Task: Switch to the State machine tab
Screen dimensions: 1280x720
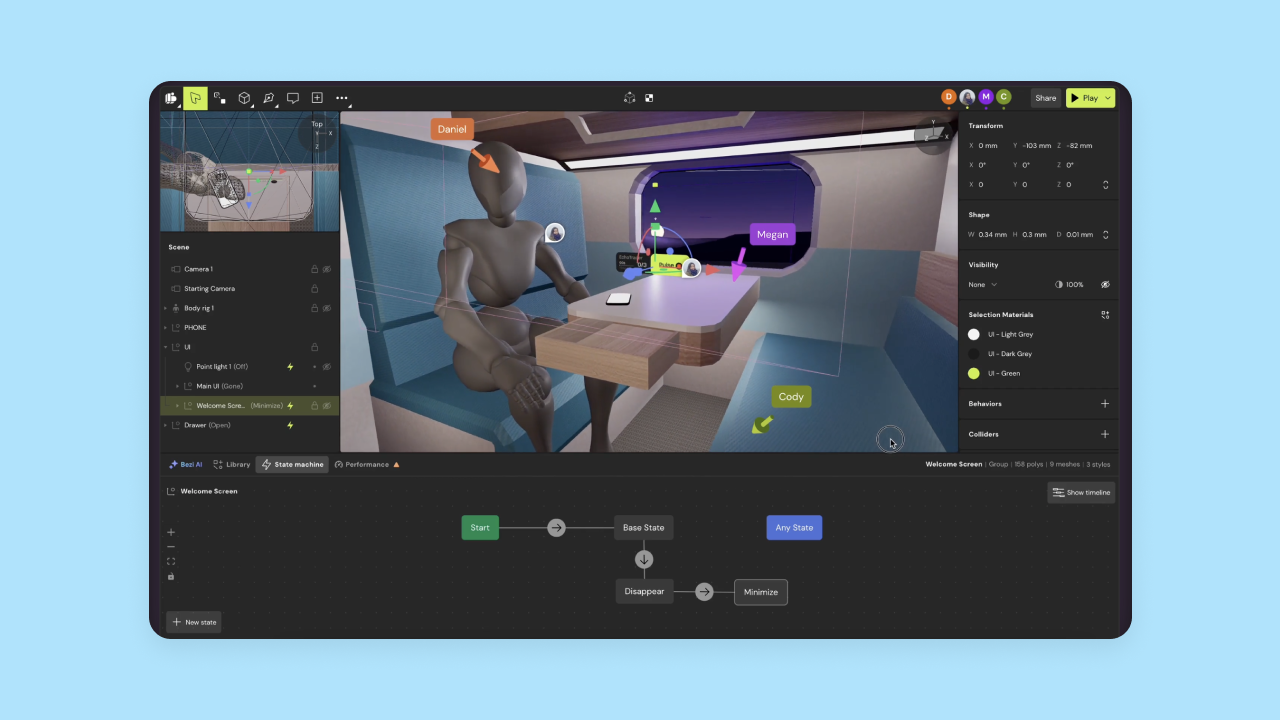Action: pyautogui.click(x=292, y=464)
